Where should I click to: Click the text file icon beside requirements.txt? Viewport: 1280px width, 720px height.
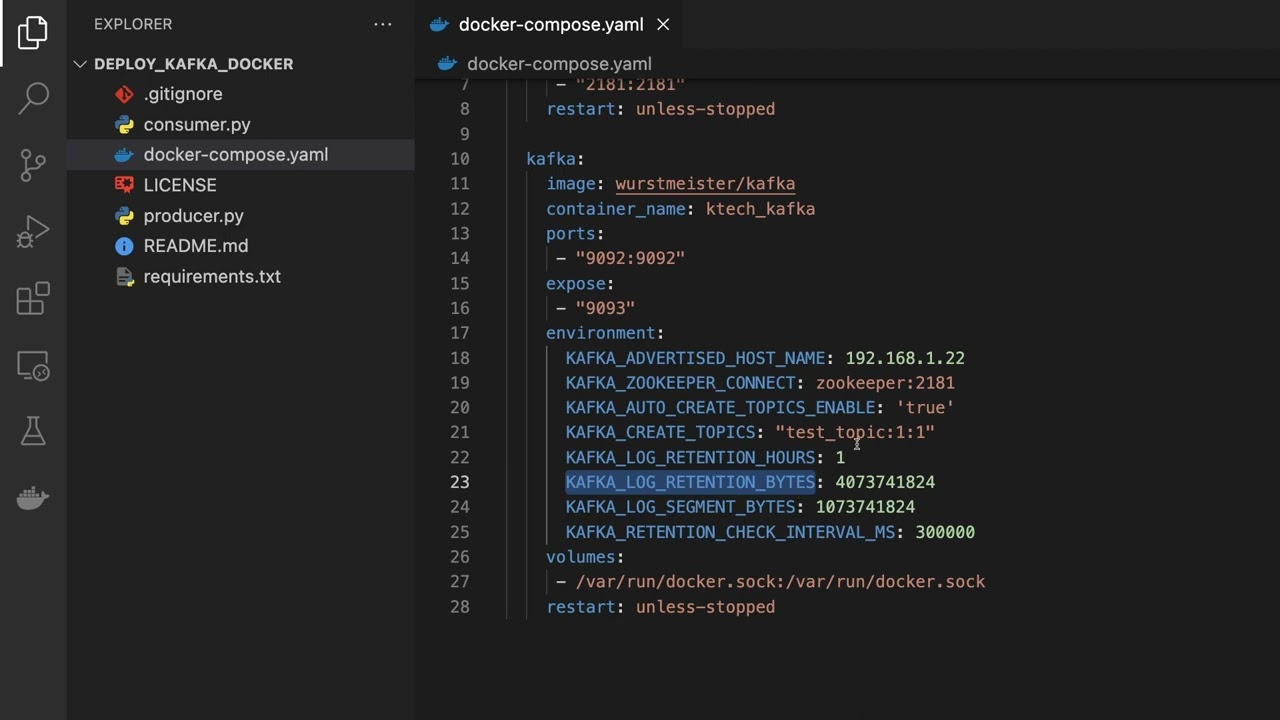[124, 277]
